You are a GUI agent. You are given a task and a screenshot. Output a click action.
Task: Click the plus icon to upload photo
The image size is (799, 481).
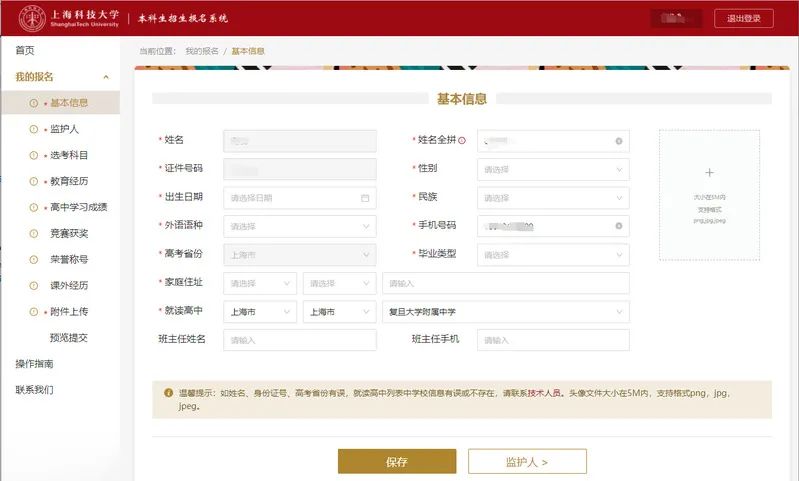pos(709,173)
